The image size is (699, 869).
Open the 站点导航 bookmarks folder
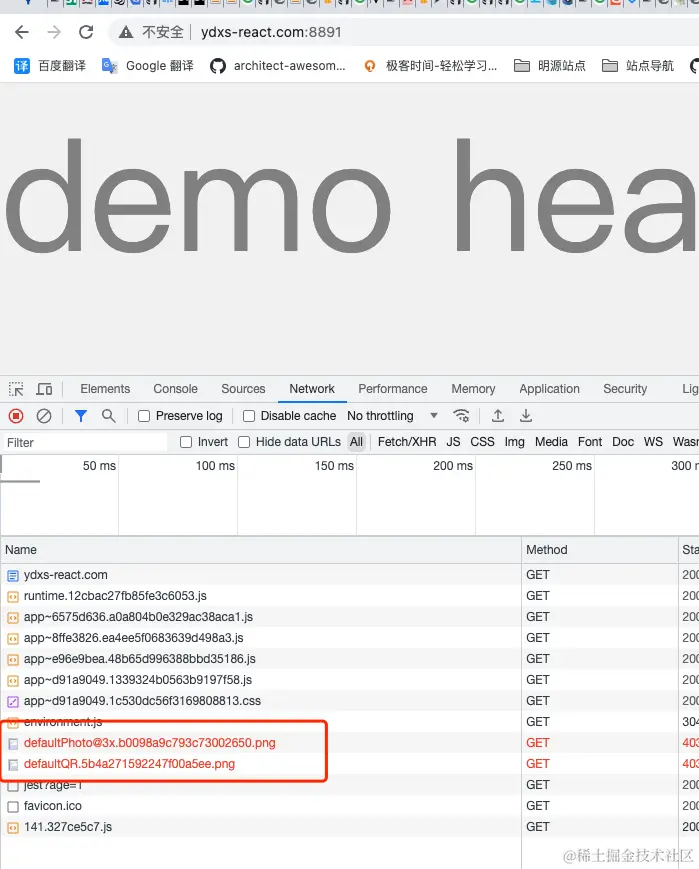pos(637,66)
